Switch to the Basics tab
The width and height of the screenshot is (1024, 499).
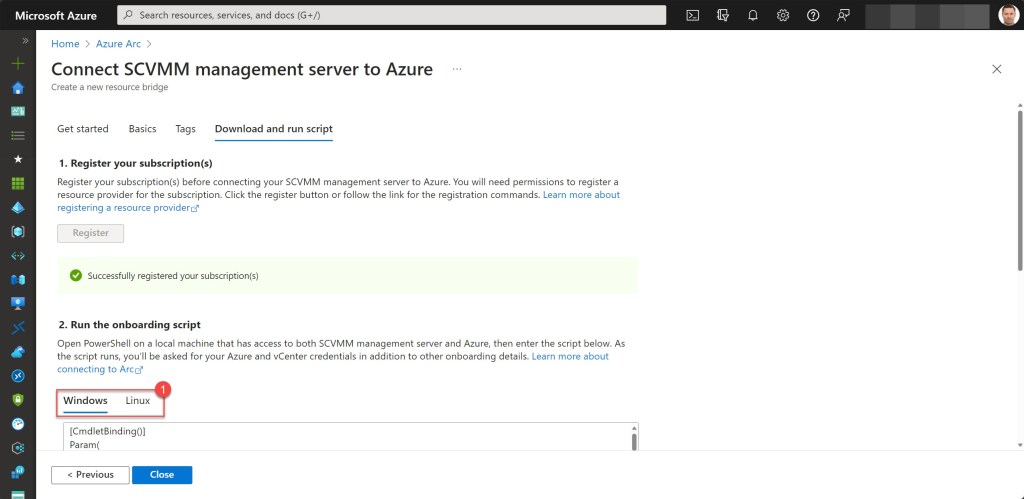(142, 129)
